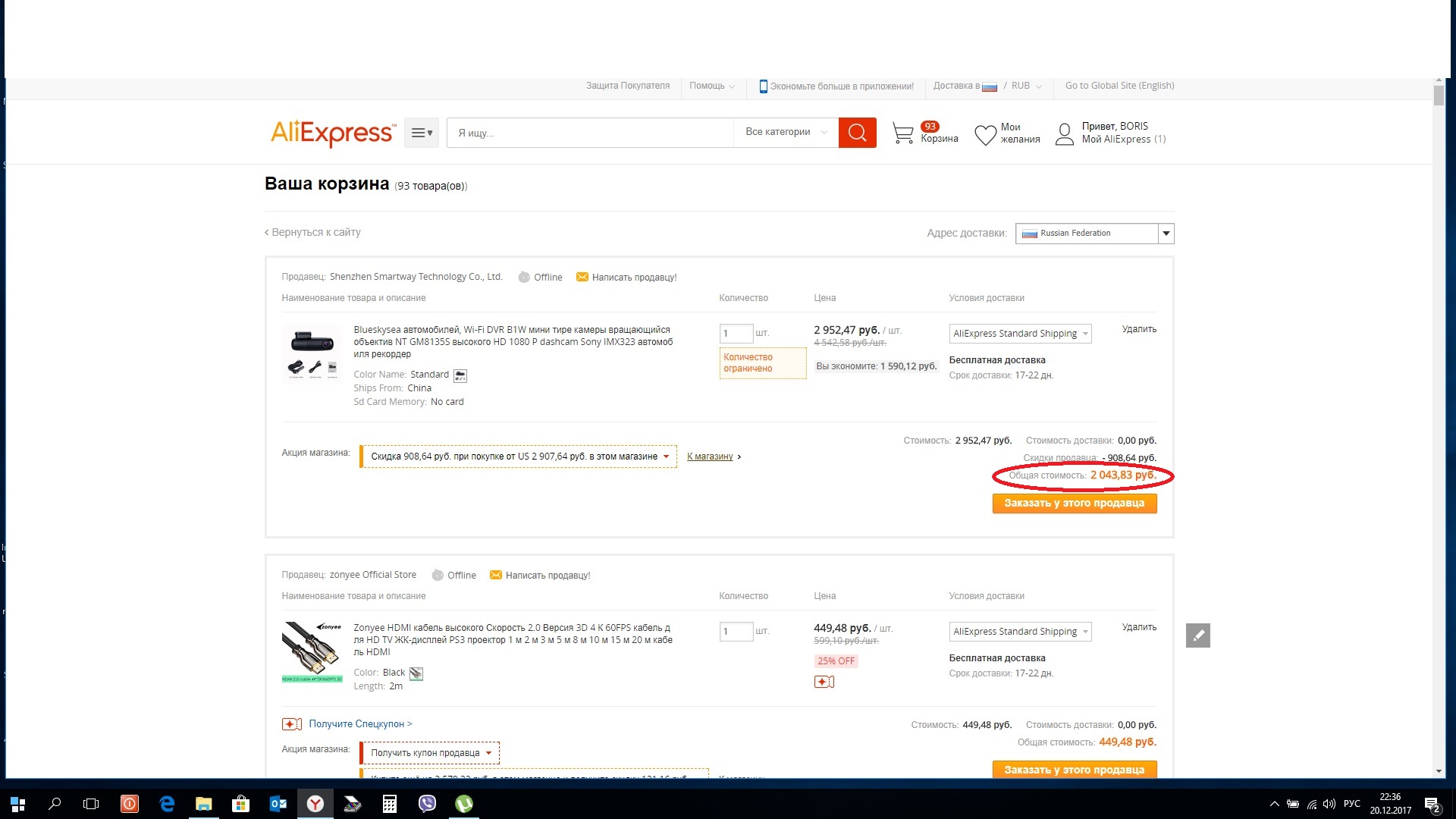
Task: Open Viber from the Windows taskbar
Action: coord(427,804)
